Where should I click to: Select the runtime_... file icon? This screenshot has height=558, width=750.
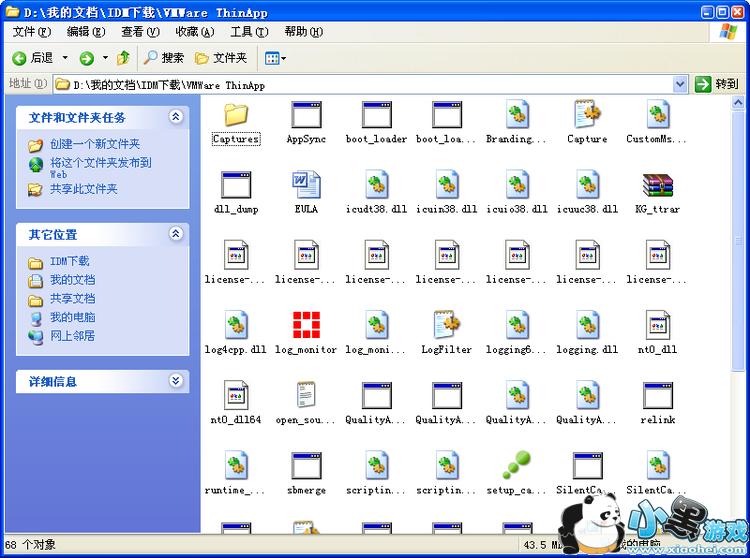[x=236, y=465]
